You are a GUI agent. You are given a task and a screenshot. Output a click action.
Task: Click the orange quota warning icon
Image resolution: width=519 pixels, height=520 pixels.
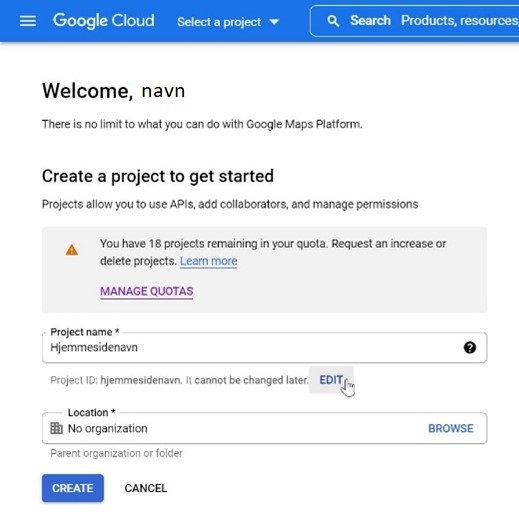[72, 250]
